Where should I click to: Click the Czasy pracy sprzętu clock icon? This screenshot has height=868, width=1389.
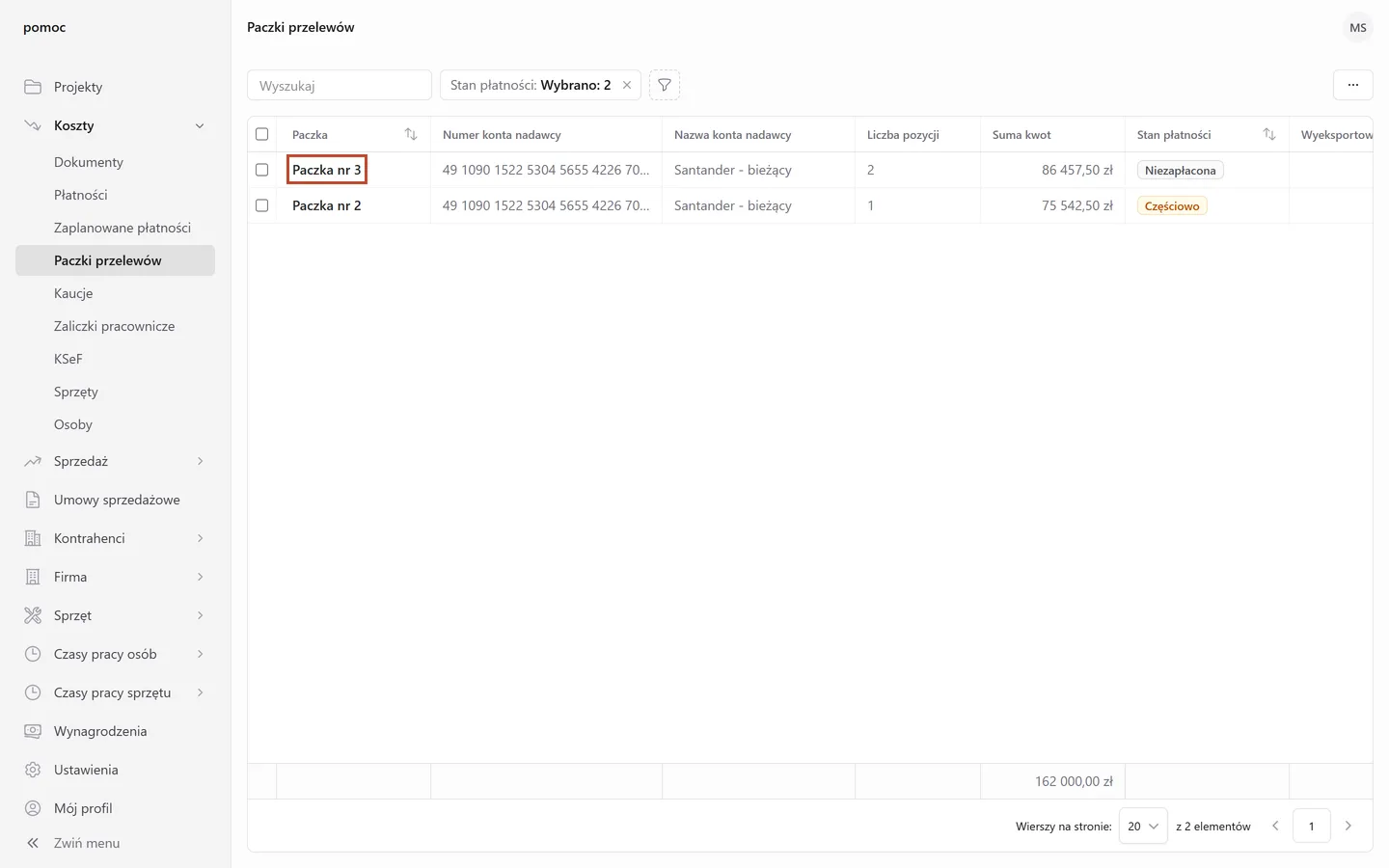point(33,692)
